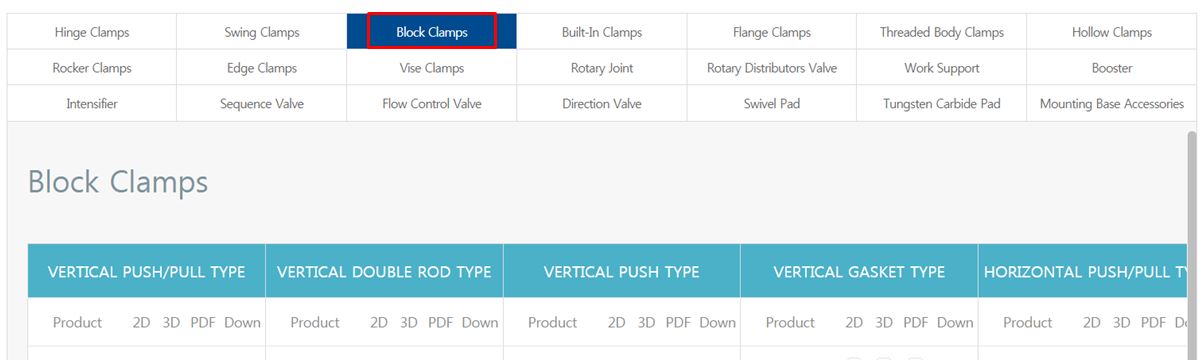Select the Work Support tab

tap(942, 68)
